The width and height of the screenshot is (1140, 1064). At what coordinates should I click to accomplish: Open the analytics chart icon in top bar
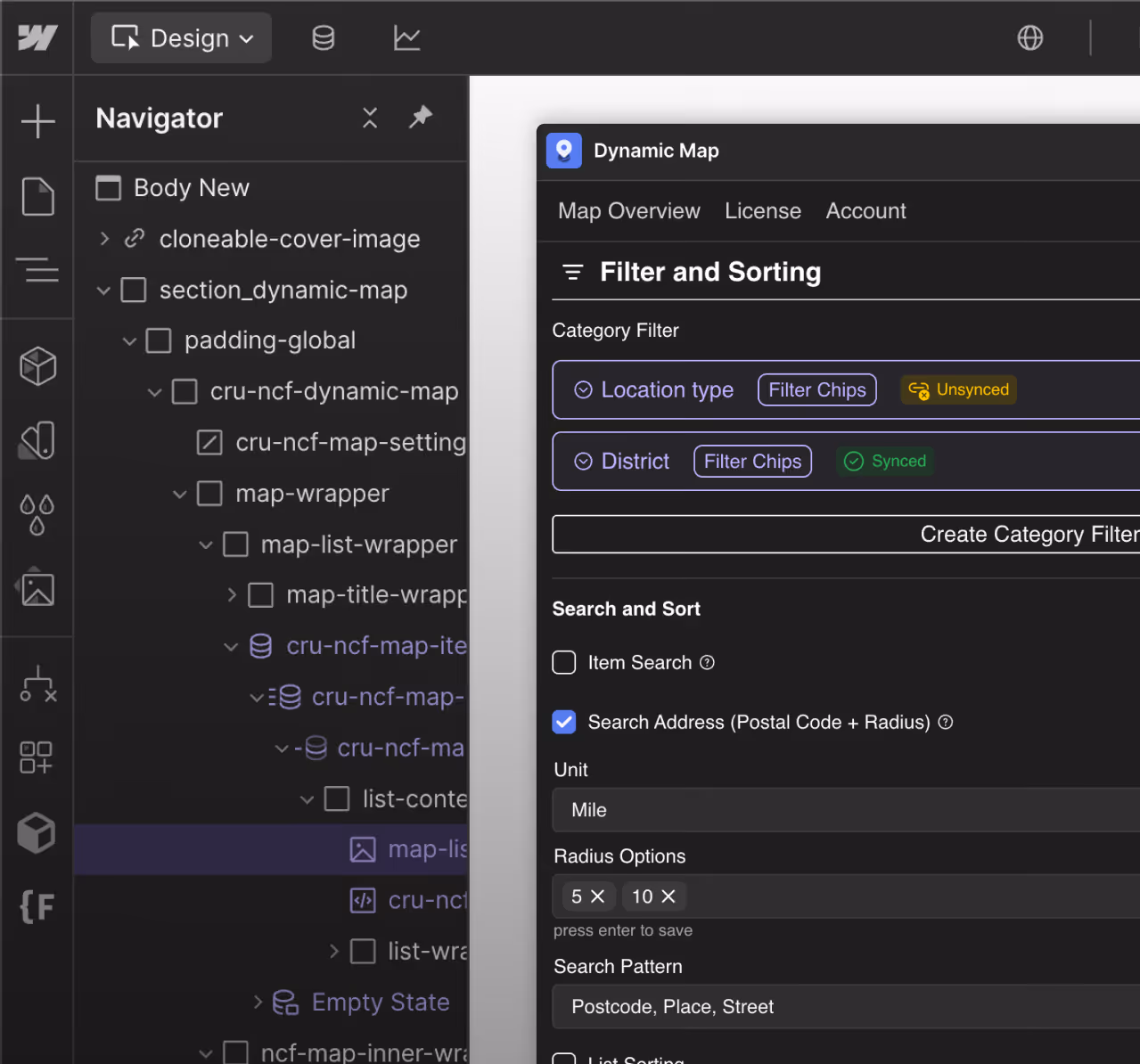click(x=406, y=37)
